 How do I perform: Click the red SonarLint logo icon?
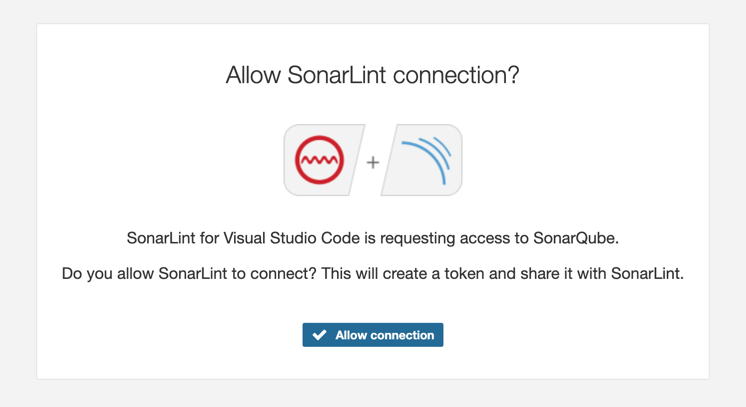319,160
